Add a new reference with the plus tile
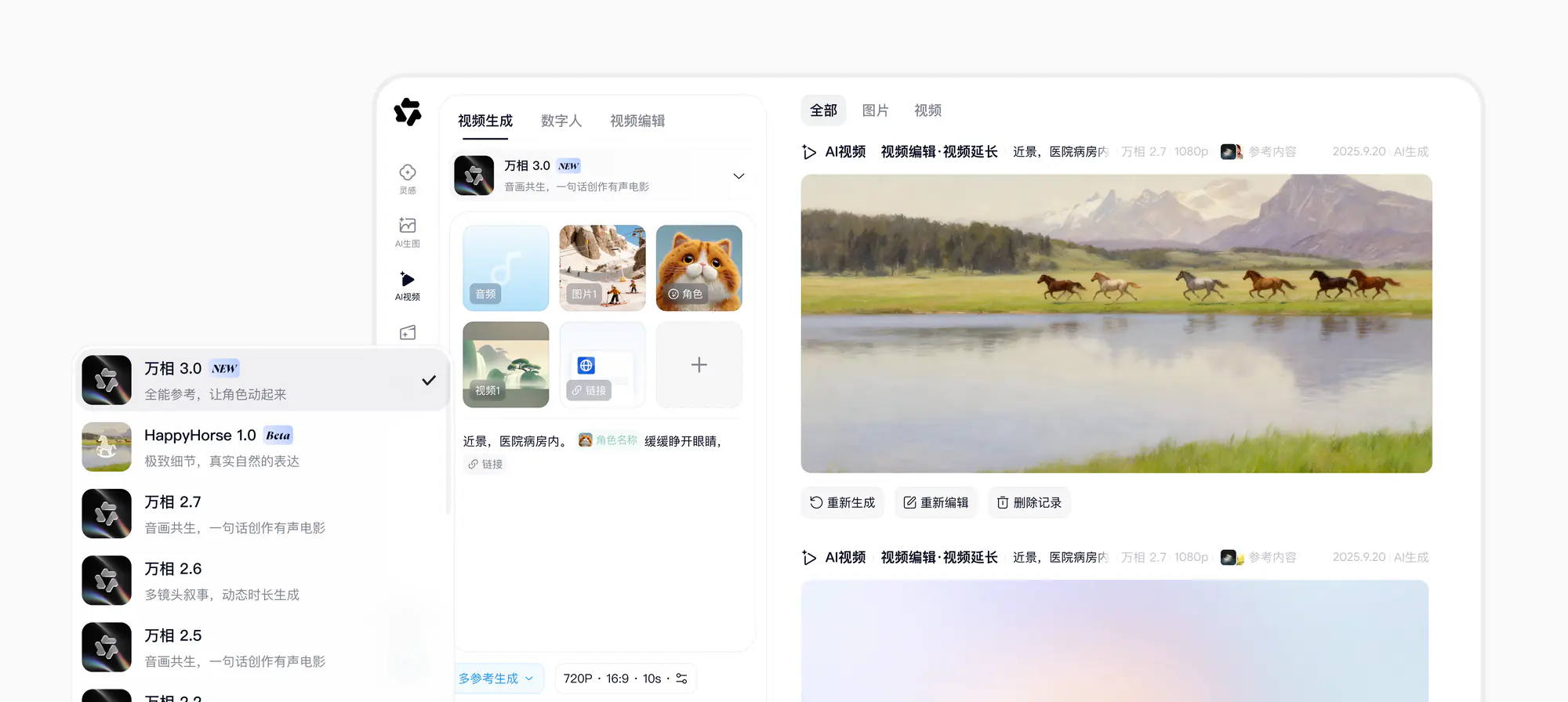1568x702 pixels. point(699,364)
